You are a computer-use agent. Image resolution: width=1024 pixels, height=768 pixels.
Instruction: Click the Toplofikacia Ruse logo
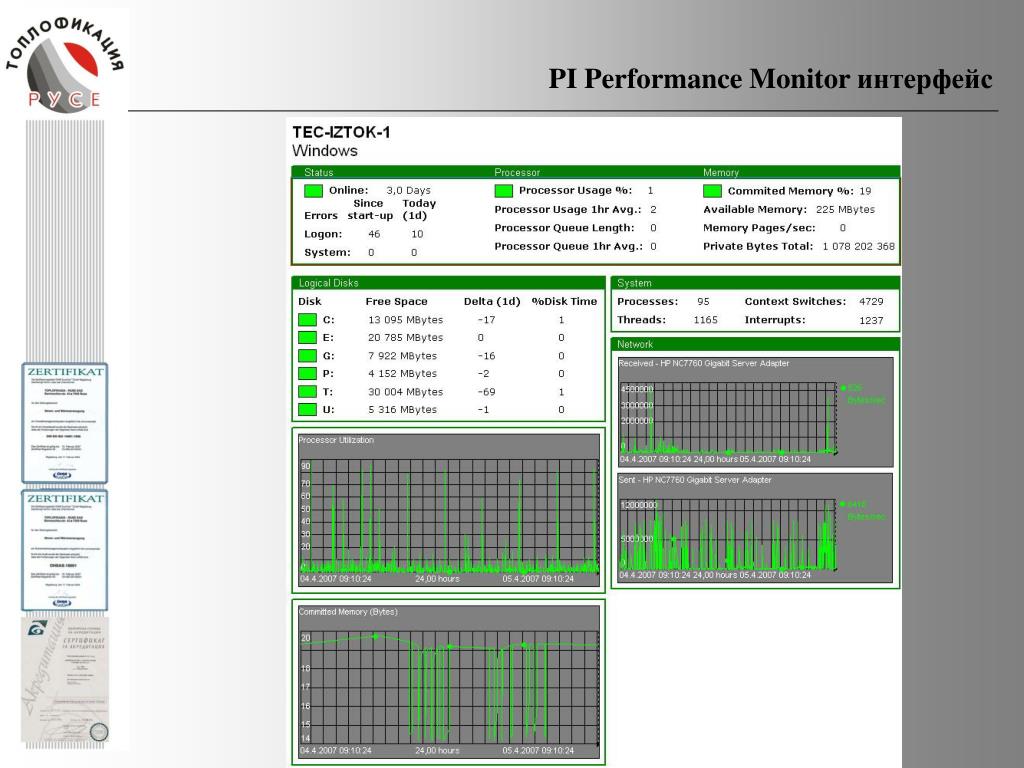click(64, 63)
